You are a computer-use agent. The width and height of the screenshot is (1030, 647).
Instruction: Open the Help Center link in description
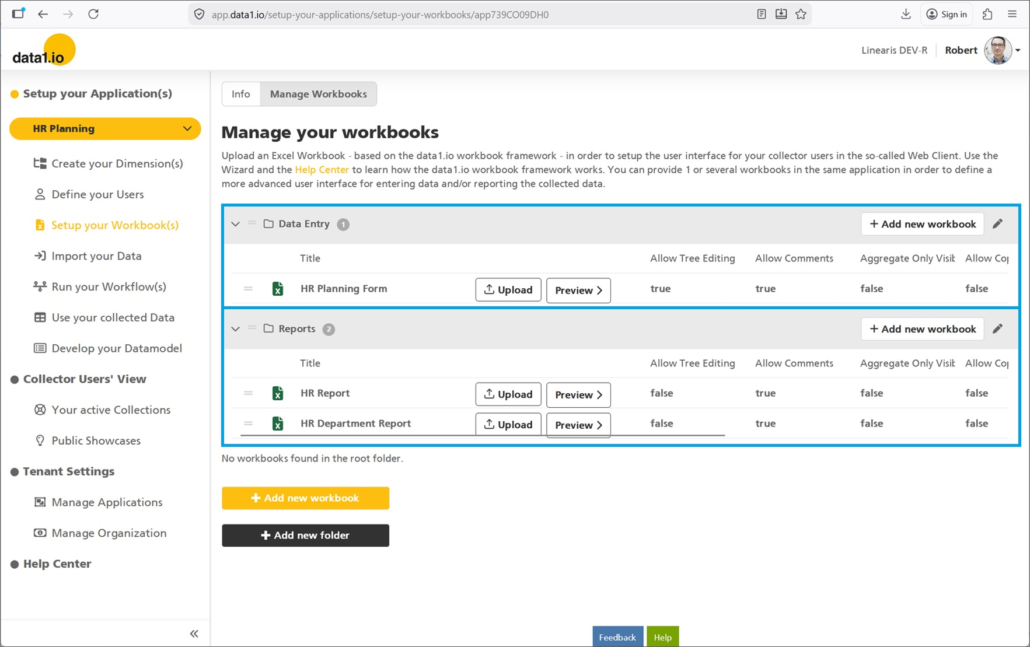pyautogui.click(x=322, y=170)
